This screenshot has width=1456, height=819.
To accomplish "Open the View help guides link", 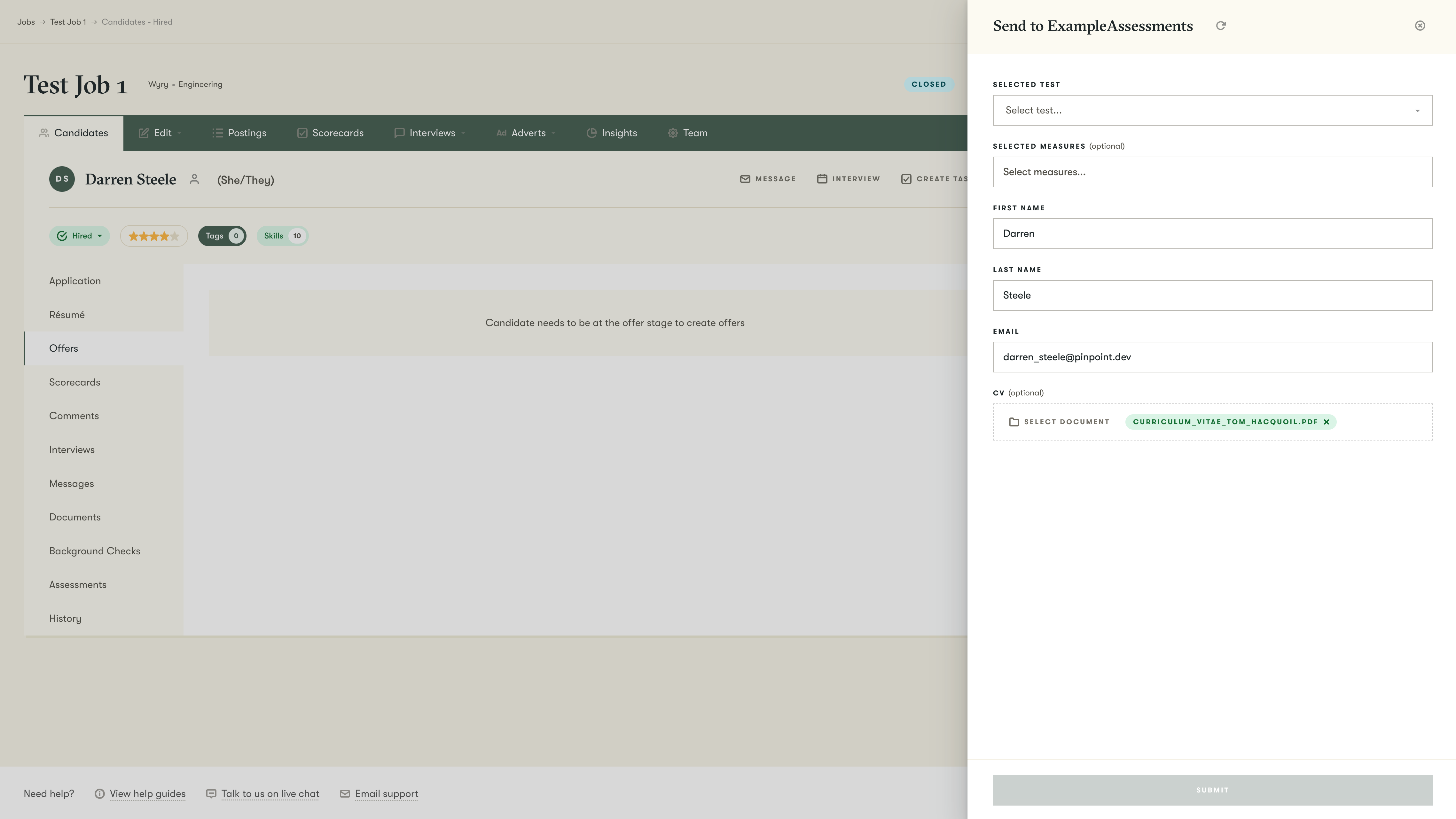I will tap(147, 793).
